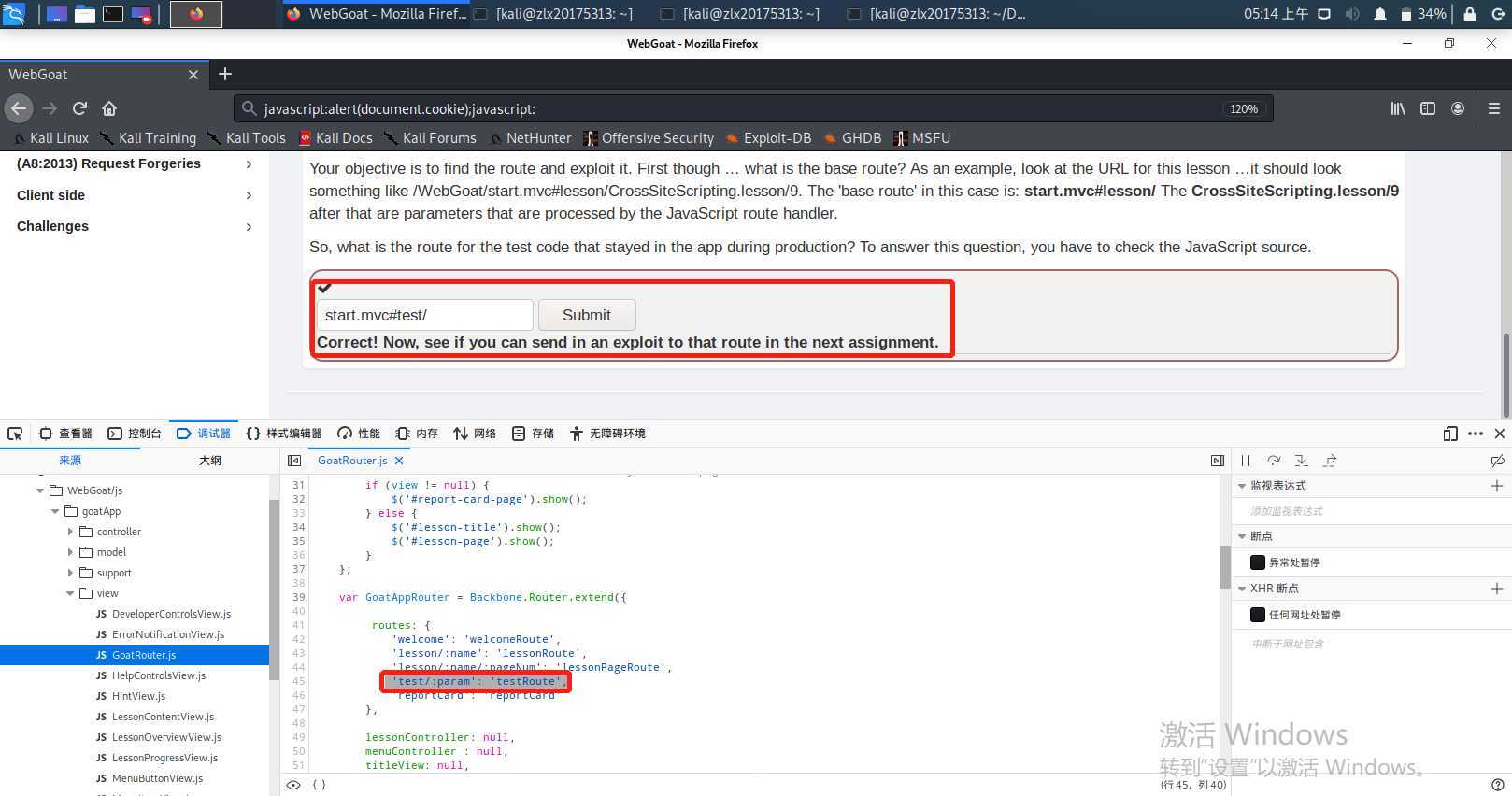This screenshot has width=1512, height=796.
Task: Switch to the Storage devtools tab
Action: coord(533,434)
